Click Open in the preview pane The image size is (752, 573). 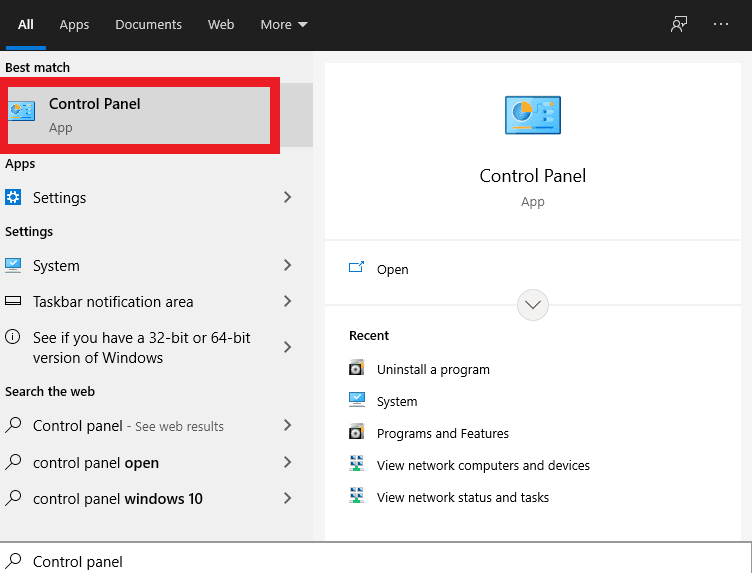coord(392,269)
